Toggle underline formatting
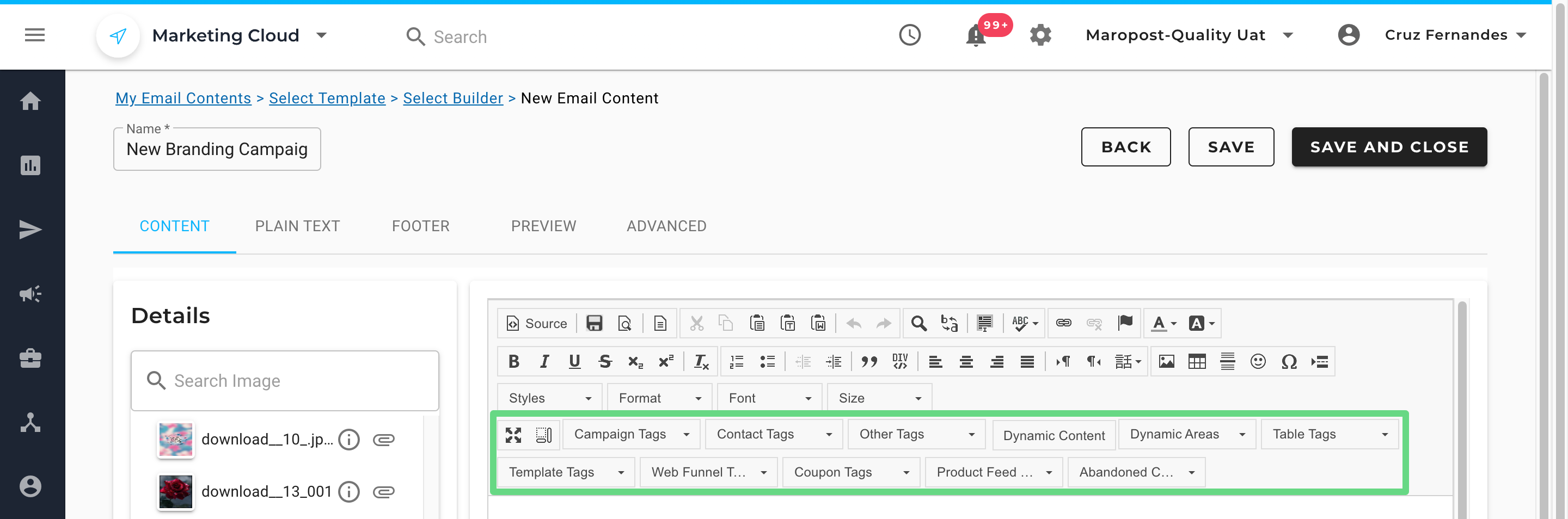The width and height of the screenshot is (1568, 519). (574, 362)
